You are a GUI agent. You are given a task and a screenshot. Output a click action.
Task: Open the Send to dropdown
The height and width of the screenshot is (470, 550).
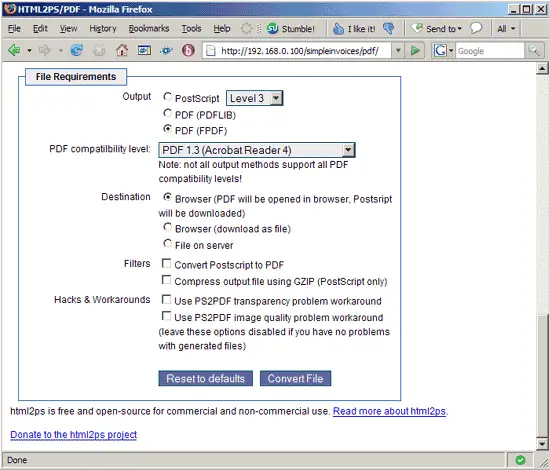point(437,29)
